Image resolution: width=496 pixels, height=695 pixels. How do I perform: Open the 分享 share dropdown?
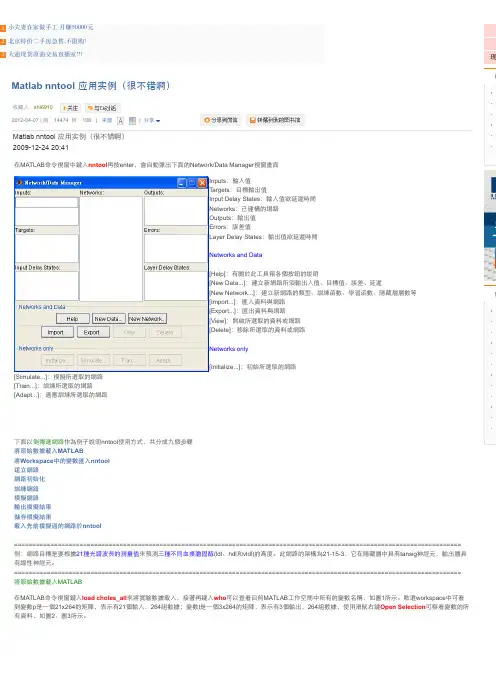coord(152,120)
